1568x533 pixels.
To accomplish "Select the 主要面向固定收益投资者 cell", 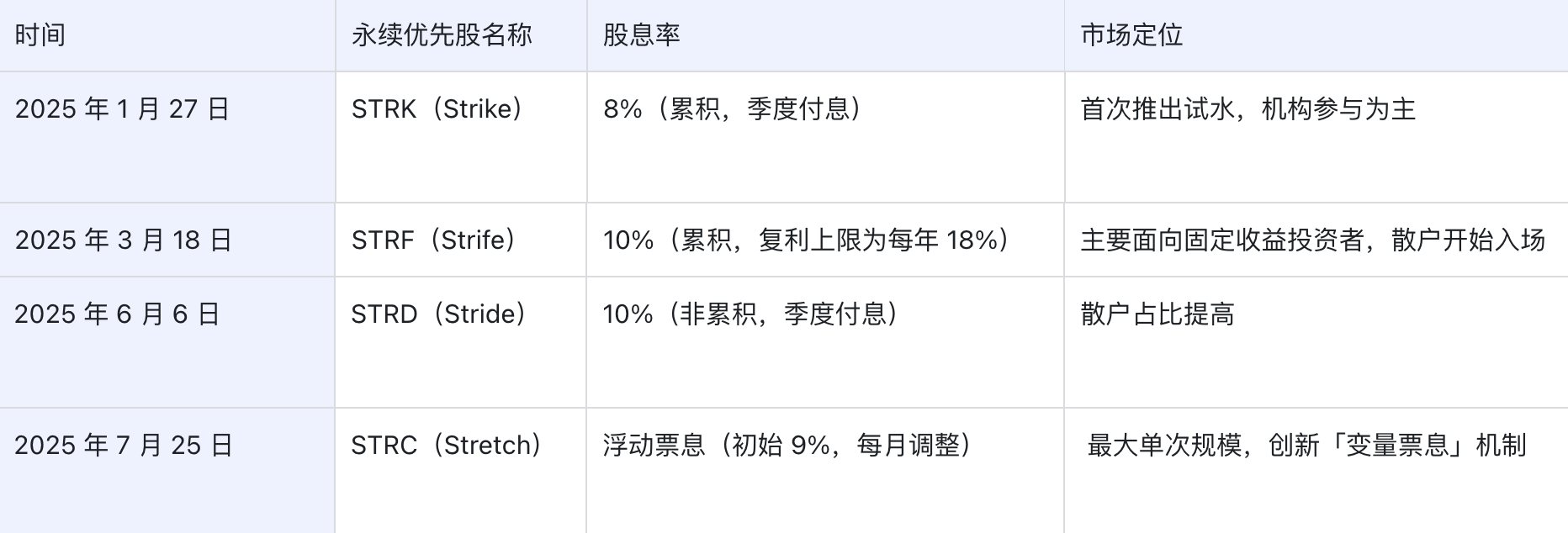I will click(x=1312, y=240).
